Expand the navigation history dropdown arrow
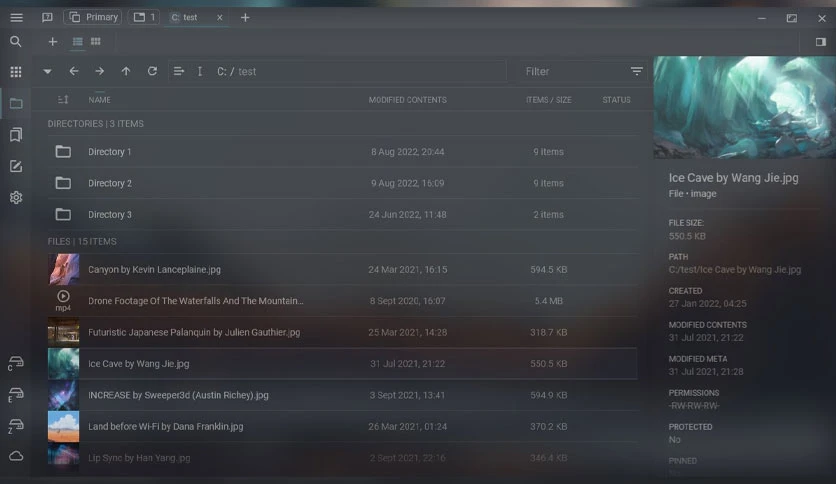 (47, 71)
